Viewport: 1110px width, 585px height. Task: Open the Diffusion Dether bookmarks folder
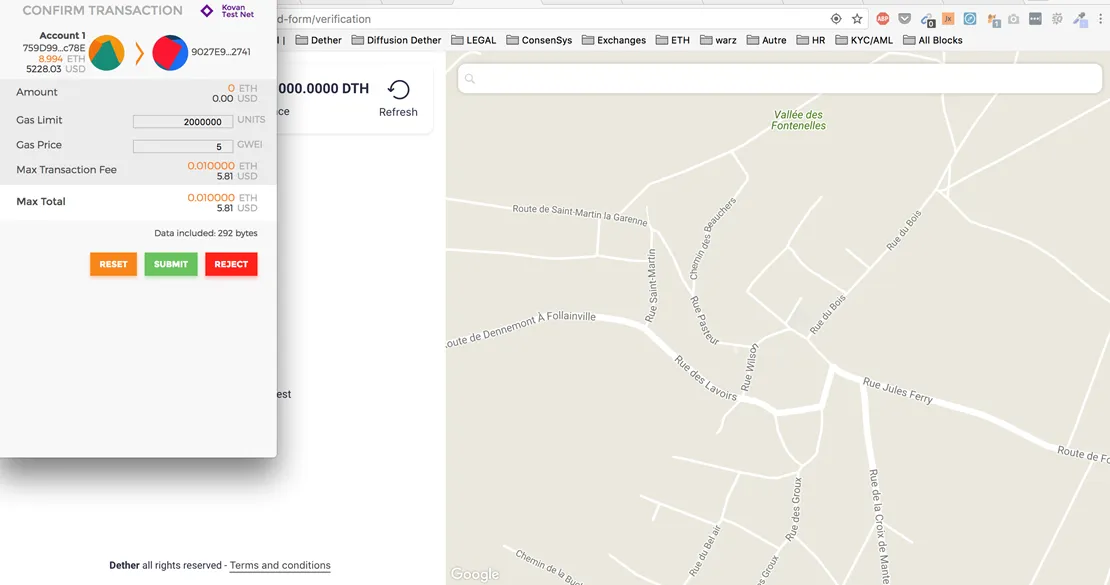point(396,40)
